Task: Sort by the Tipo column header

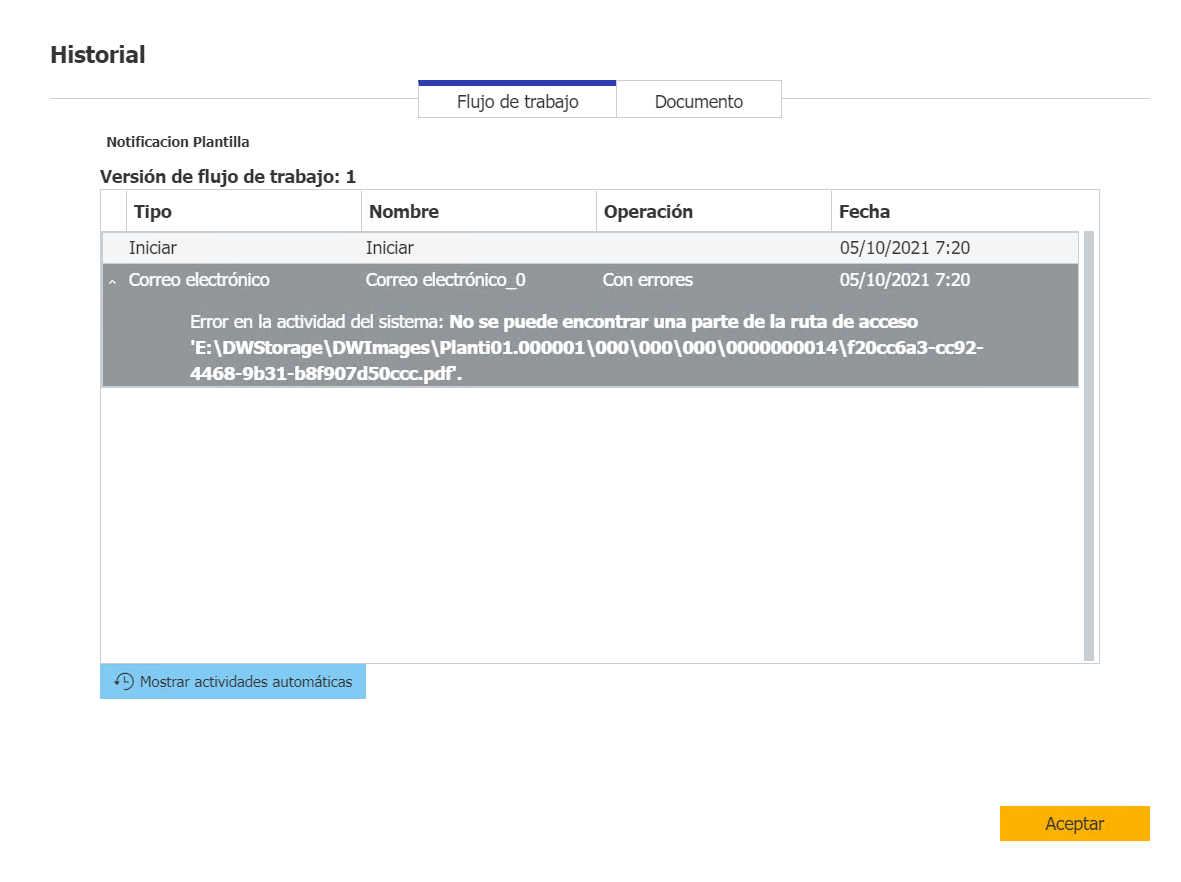Action: (152, 211)
